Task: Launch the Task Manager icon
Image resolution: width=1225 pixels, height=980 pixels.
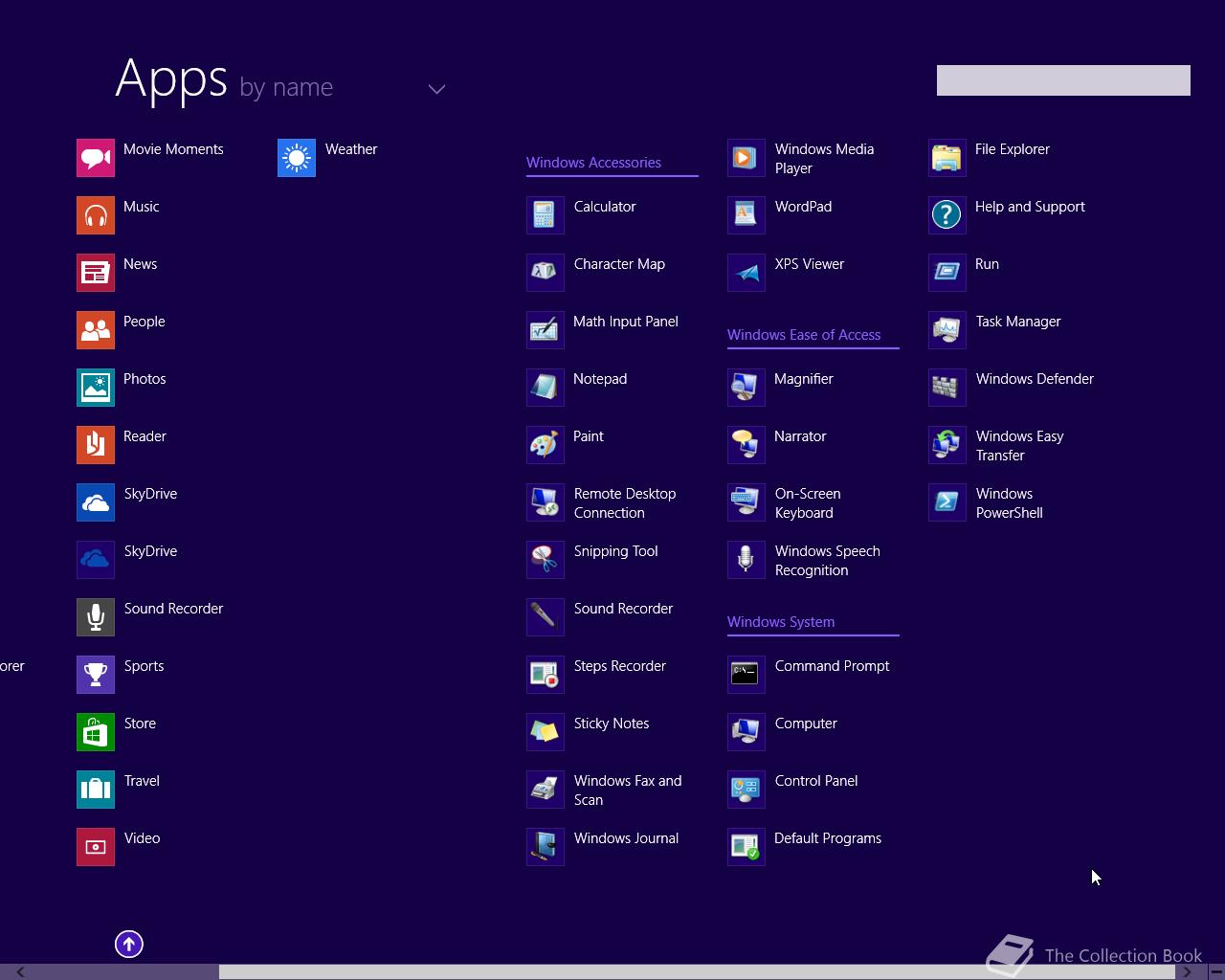Action: tap(947, 330)
